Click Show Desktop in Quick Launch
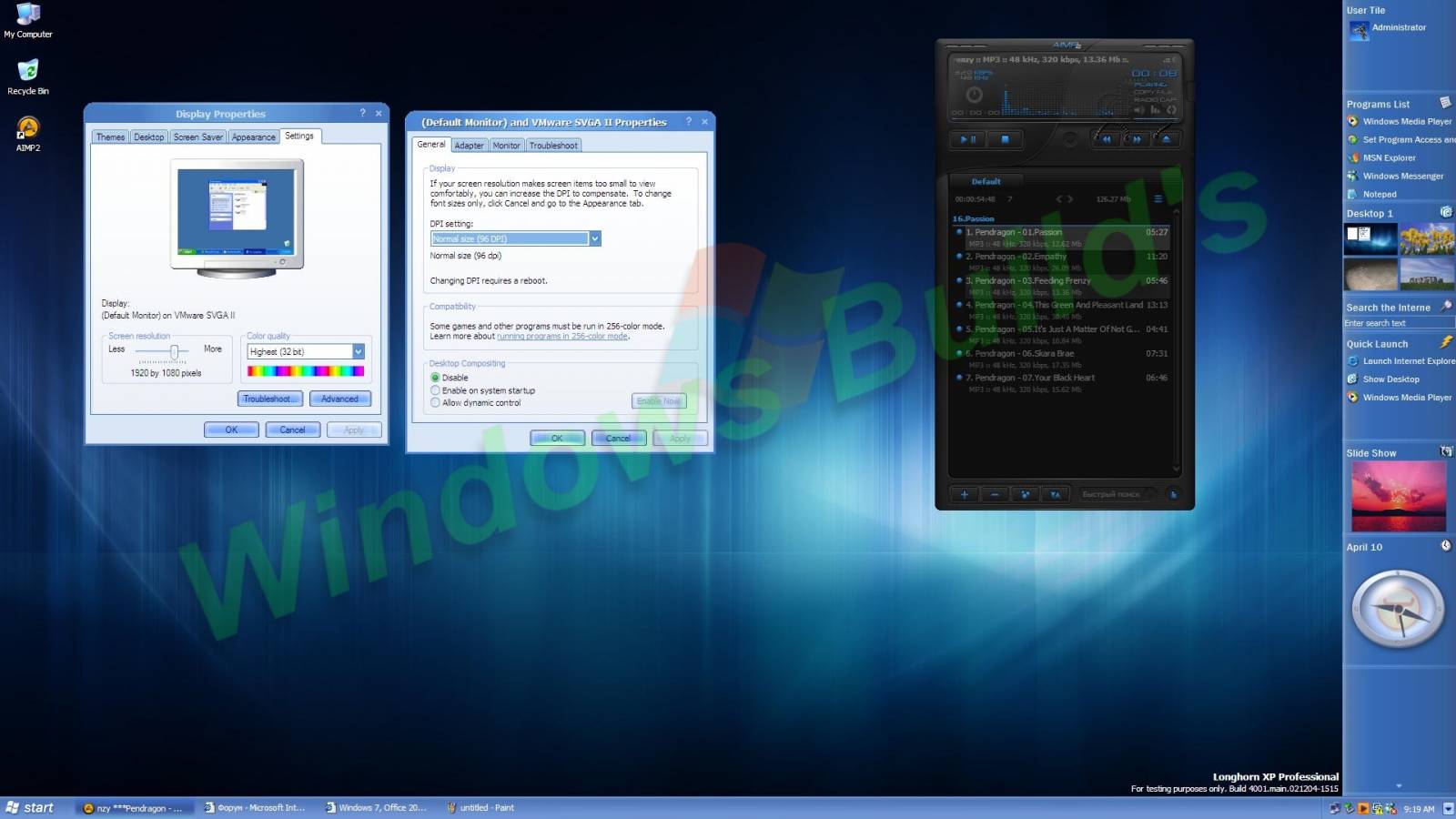The height and width of the screenshot is (819, 1456). 1383,379
